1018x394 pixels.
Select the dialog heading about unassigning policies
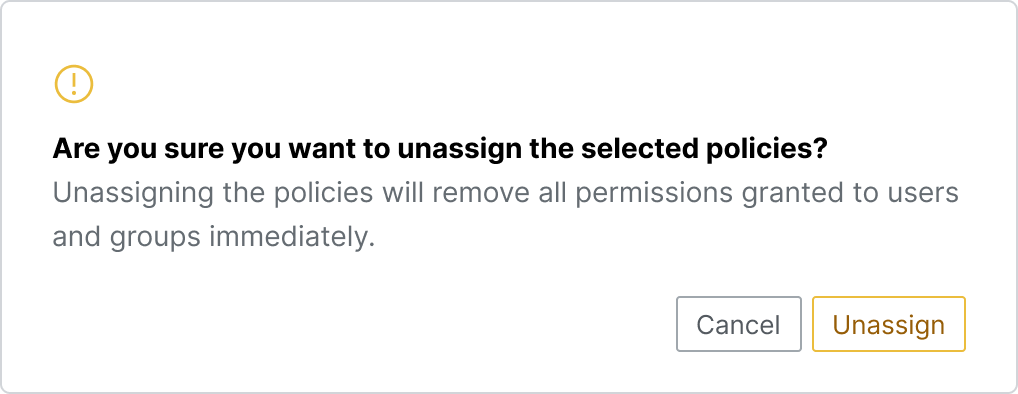point(440,149)
